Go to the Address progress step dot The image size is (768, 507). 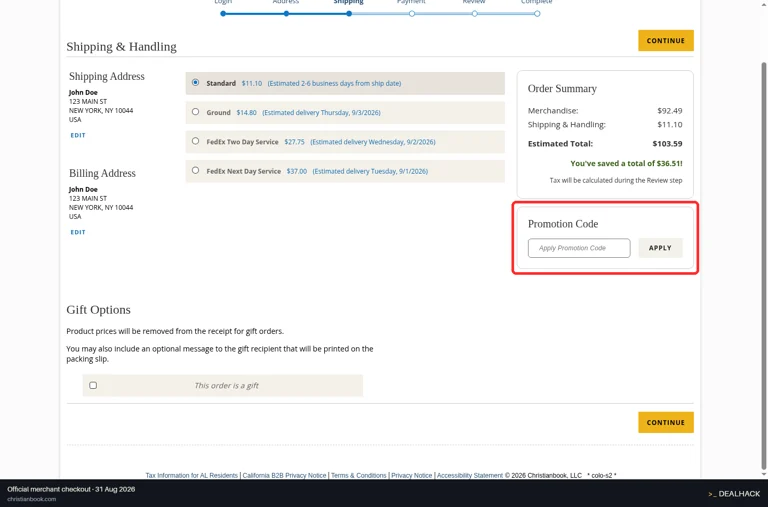coord(286,14)
